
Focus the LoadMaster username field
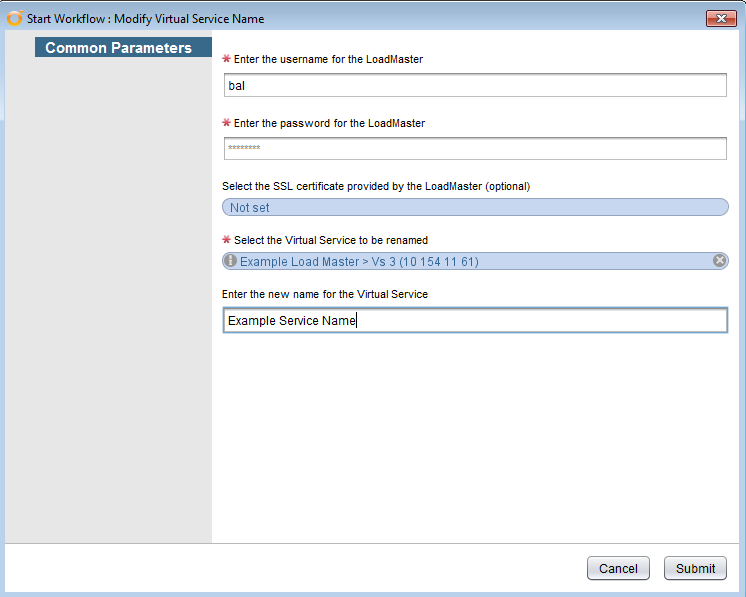pos(475,85)
